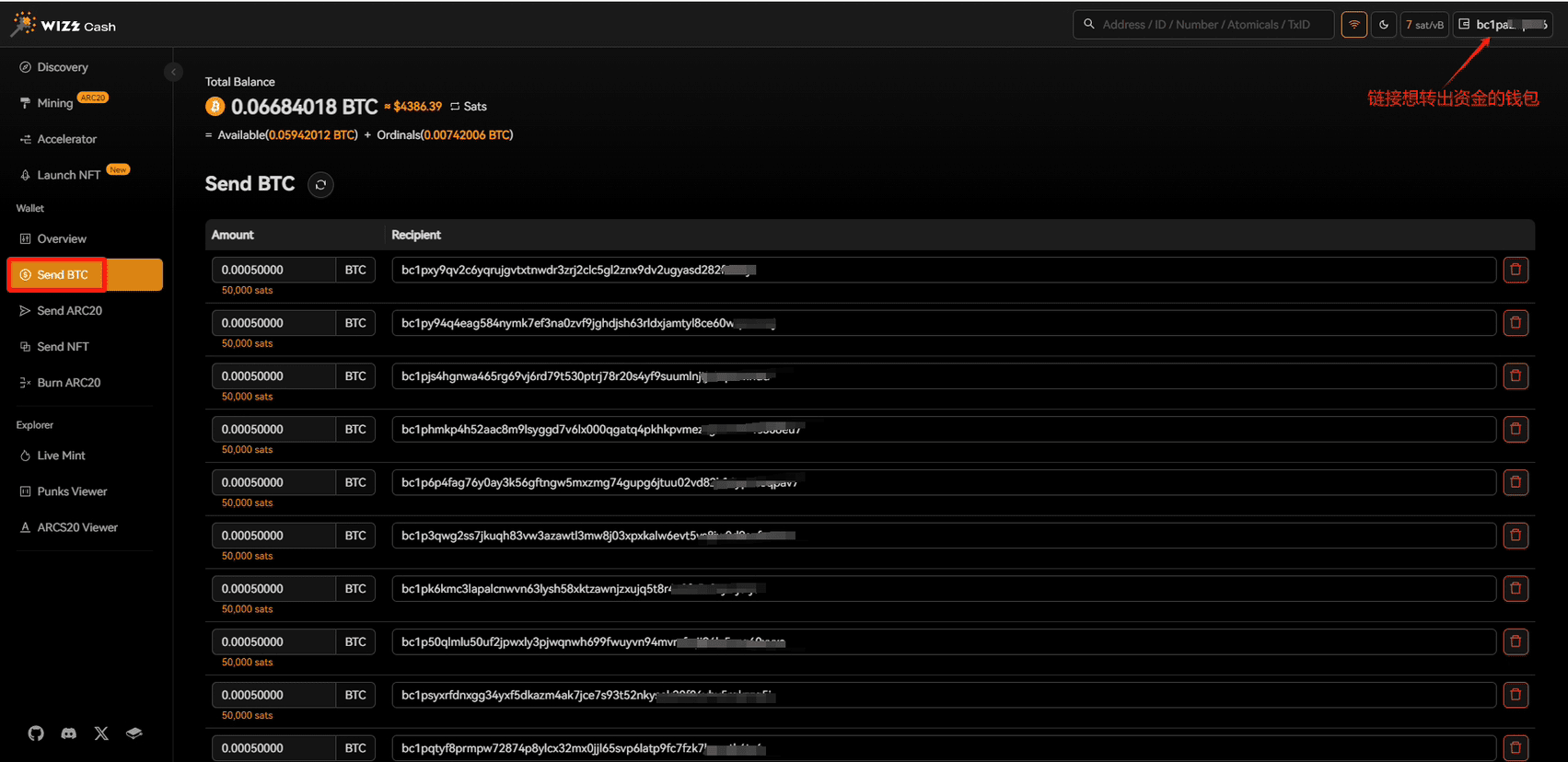Click the network status wifi icon
Viewport: 1568px width, 762px height.
[1354, 25]
